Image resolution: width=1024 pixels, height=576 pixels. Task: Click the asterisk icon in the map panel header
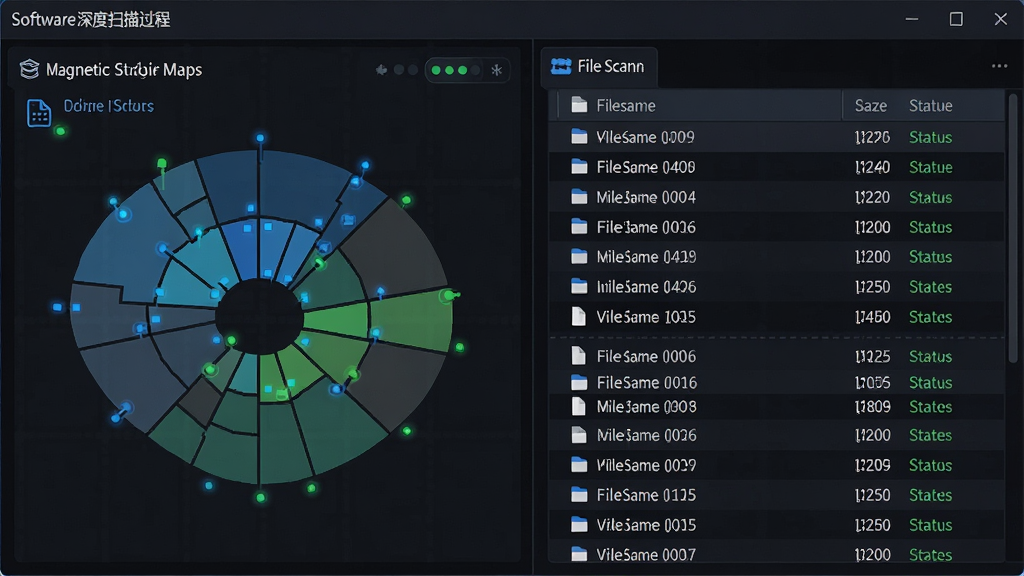coord(496,70)
